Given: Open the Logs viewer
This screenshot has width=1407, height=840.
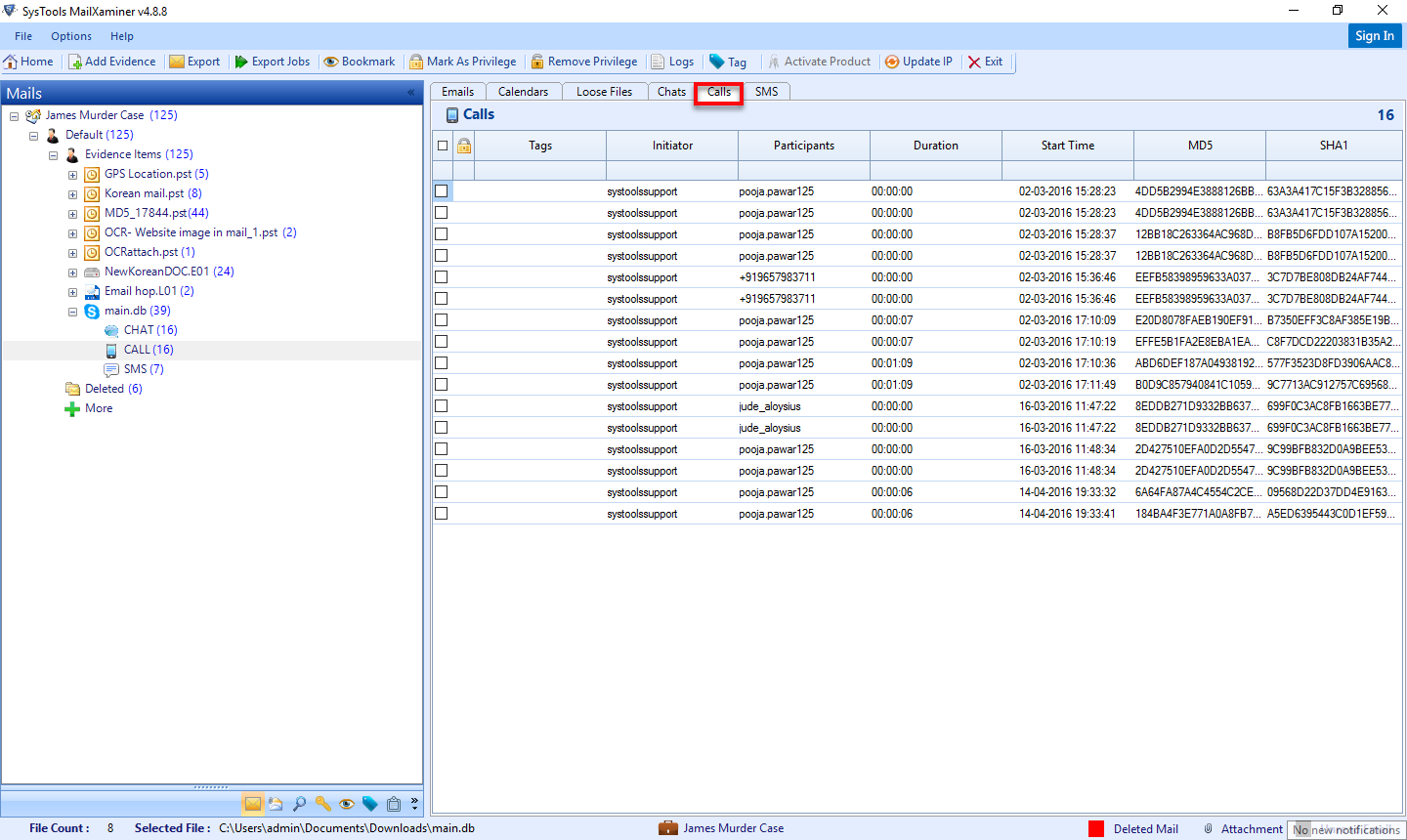Looking at the screenshot, I should 672,61.
